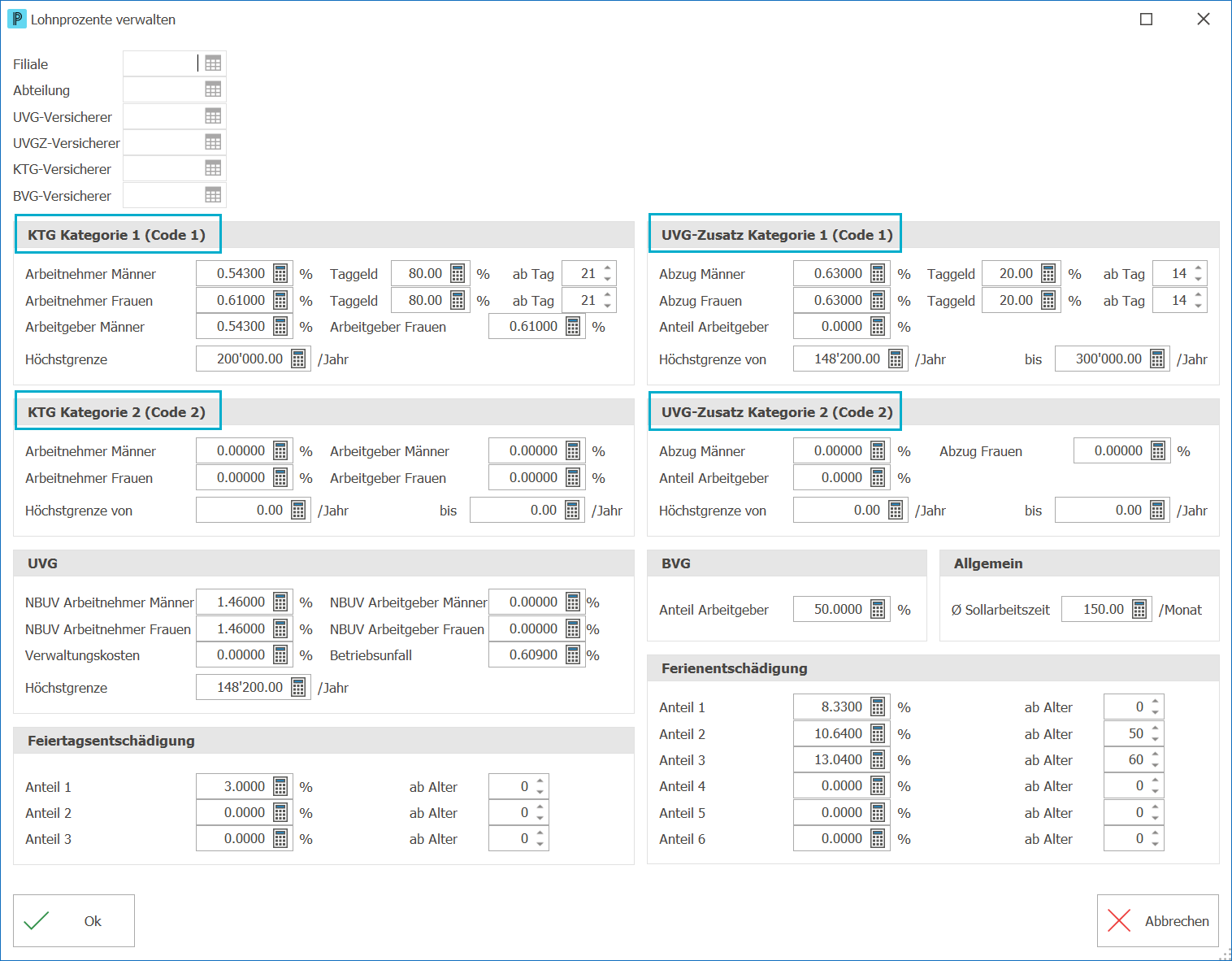1232x961 pixels.
Task: Click the UVG-Zusatz Kategorie 2 (Code 2) heading
Action: click(777, 412)
